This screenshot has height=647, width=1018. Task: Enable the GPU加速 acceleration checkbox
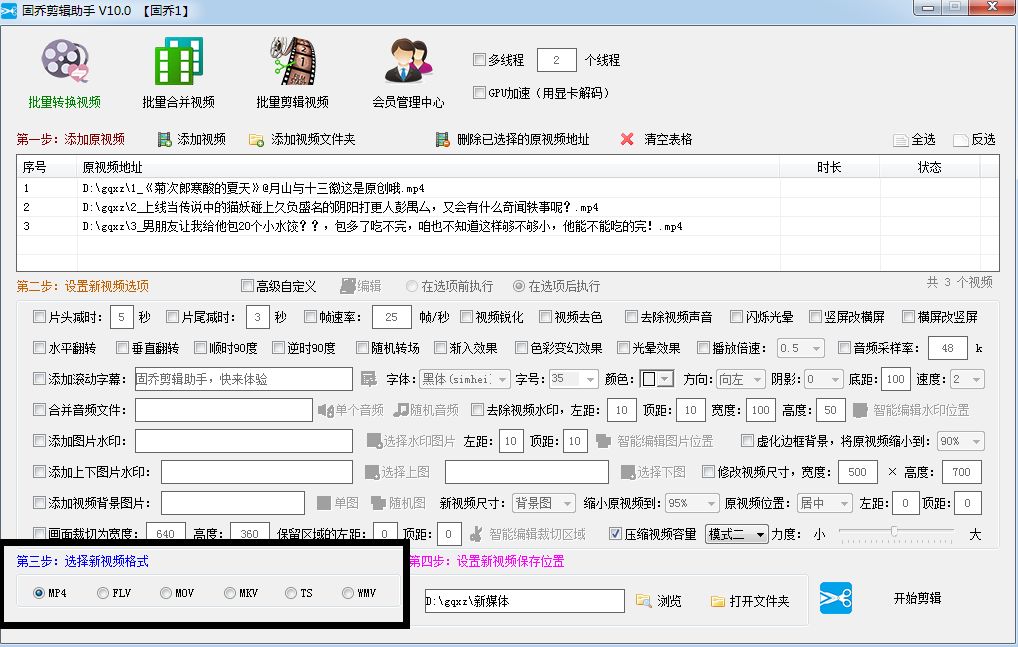pos(478,92)
